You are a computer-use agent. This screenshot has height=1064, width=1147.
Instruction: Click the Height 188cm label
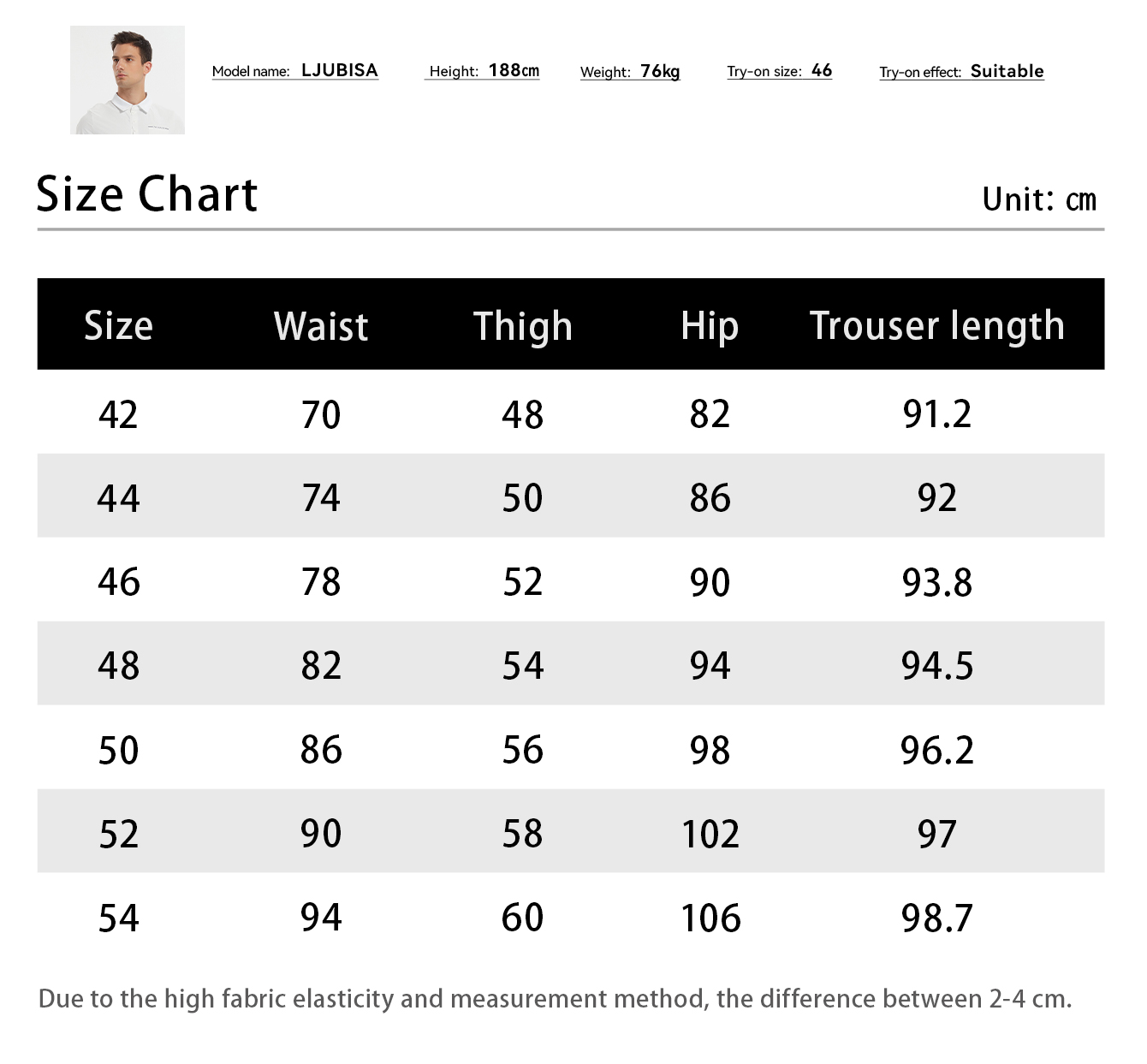tap(484, 71)
